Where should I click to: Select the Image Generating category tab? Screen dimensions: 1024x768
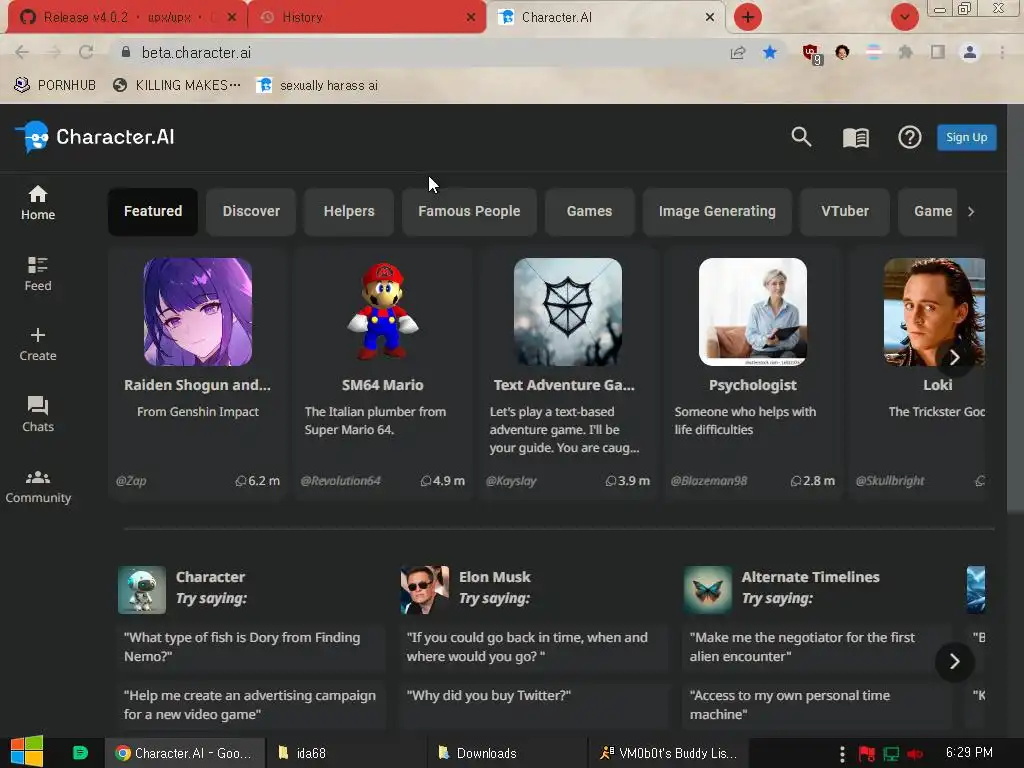[717, 212]
